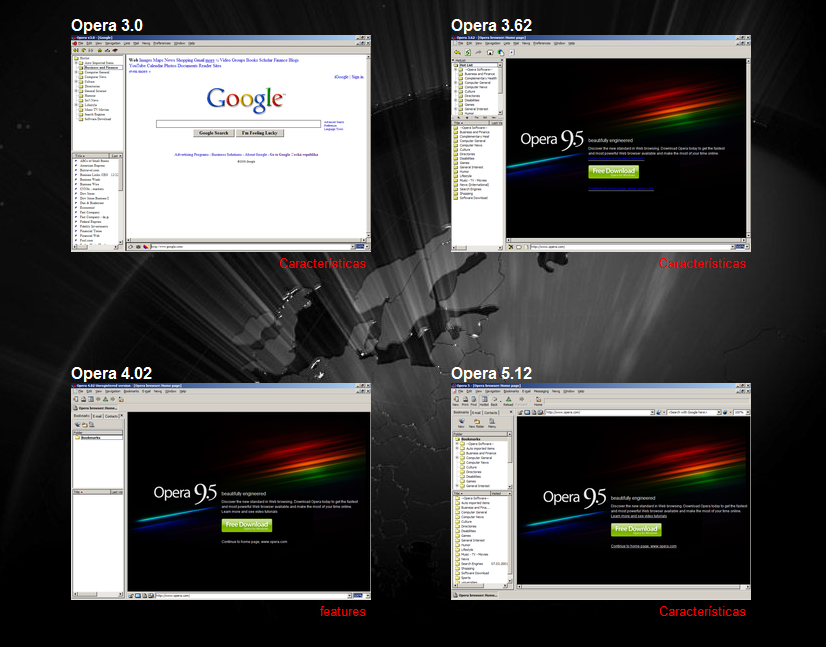Click the 'Opera 5.12' heading text
Viewport: 826px width, 647px height.
(491, 373)
